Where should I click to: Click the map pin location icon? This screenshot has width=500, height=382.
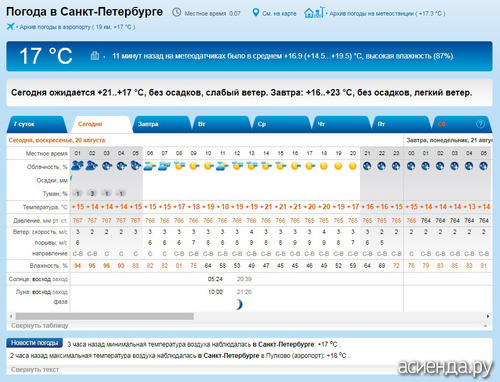click(256, 13)
